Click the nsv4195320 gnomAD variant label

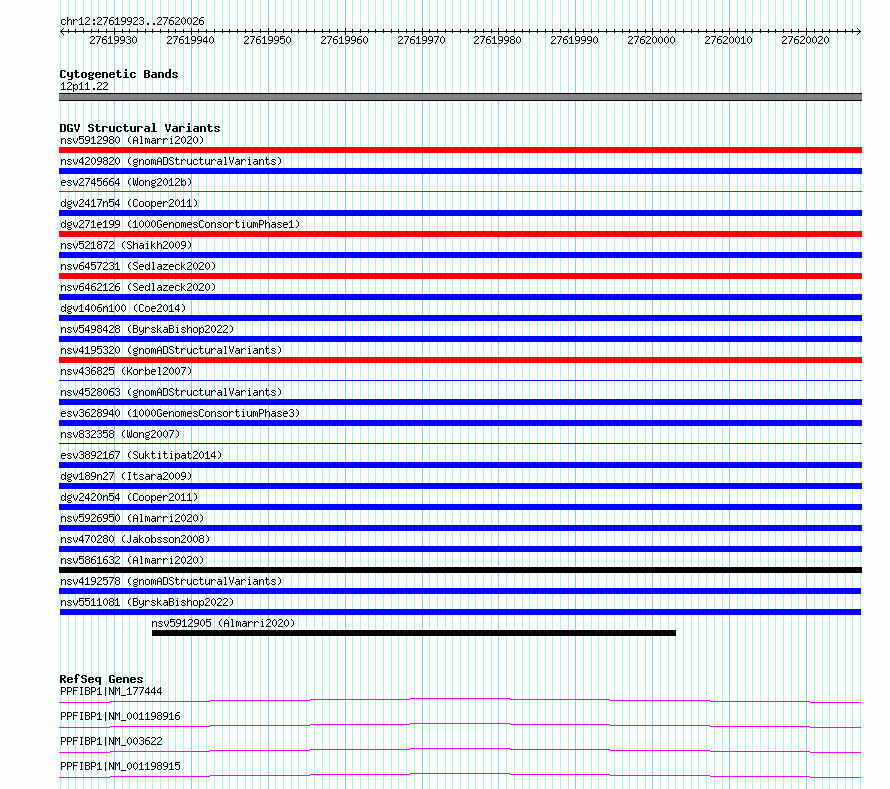click(171, 350)
